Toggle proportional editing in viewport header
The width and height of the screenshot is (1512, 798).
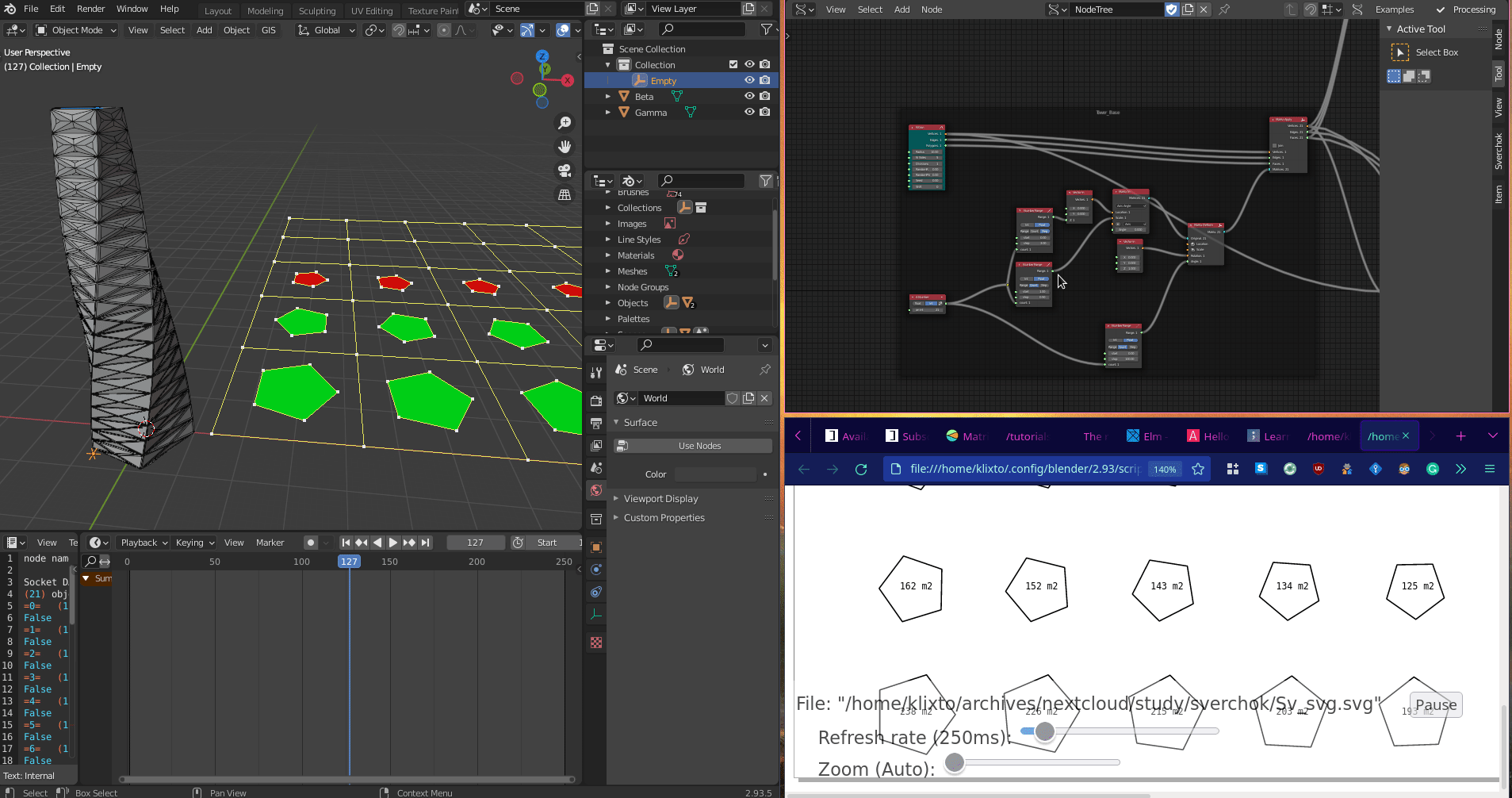(x=444, y=30)
